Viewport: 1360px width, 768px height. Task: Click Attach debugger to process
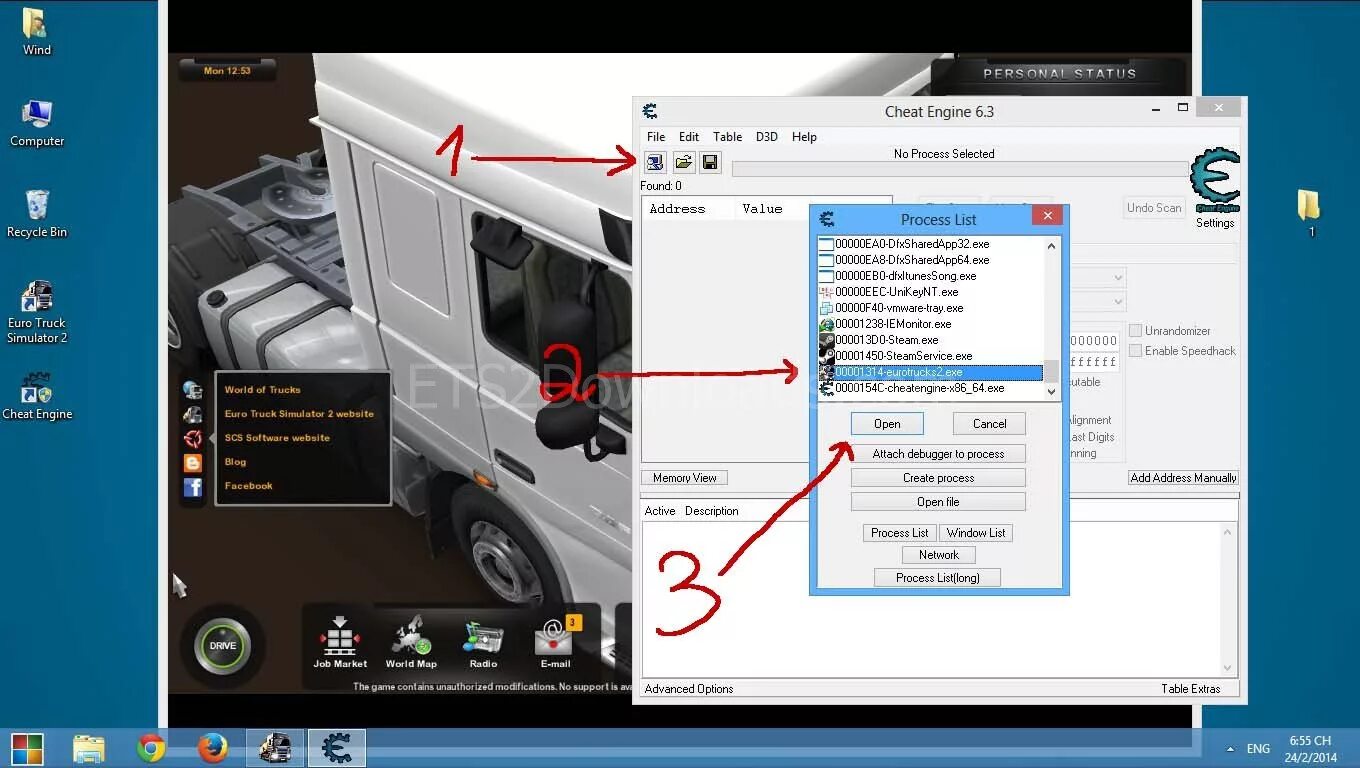[938, 453]
